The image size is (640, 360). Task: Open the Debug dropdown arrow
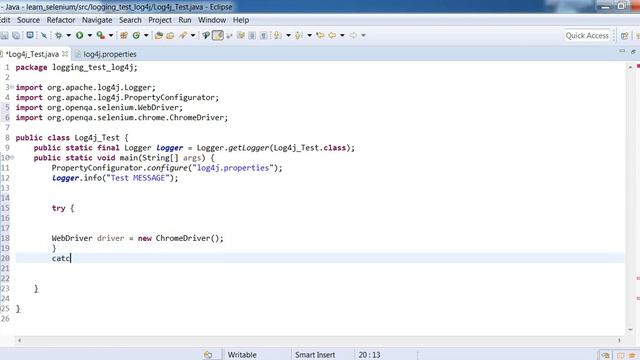coord(69,36)
